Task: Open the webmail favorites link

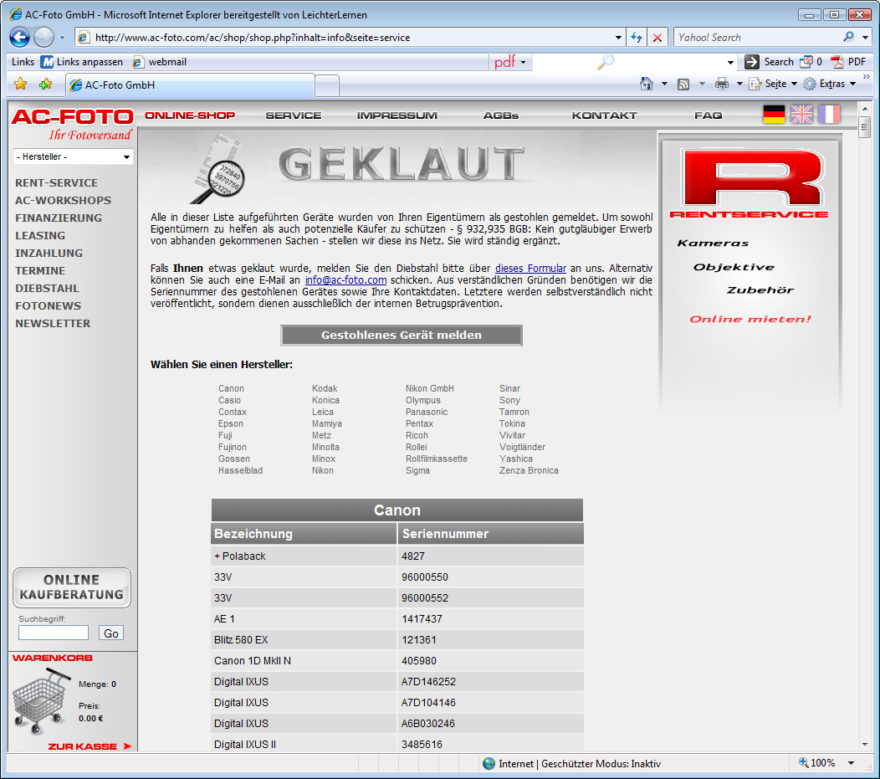Action: point(159,62)
